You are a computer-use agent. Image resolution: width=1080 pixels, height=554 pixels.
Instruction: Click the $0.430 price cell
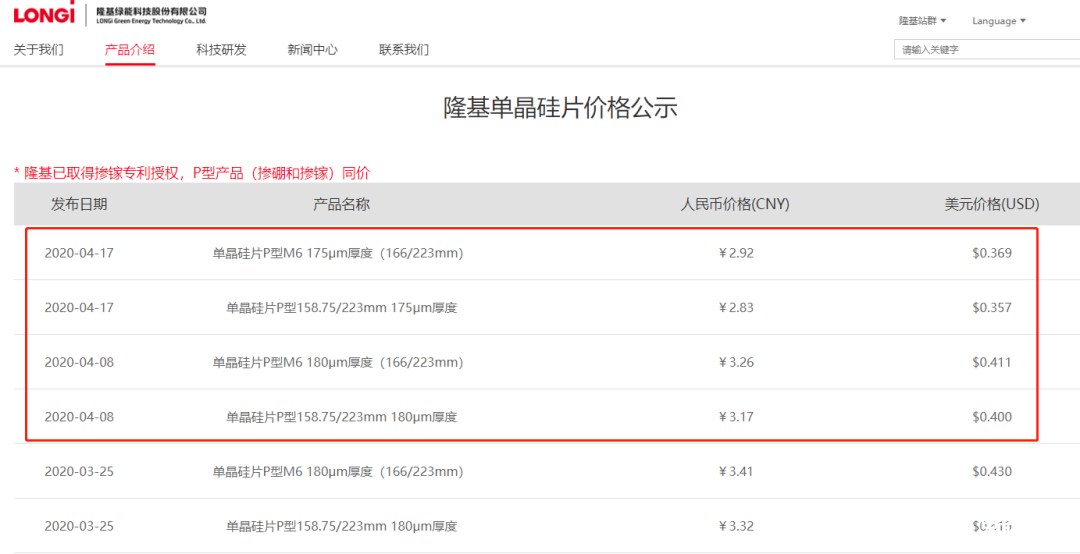[992, 471]
